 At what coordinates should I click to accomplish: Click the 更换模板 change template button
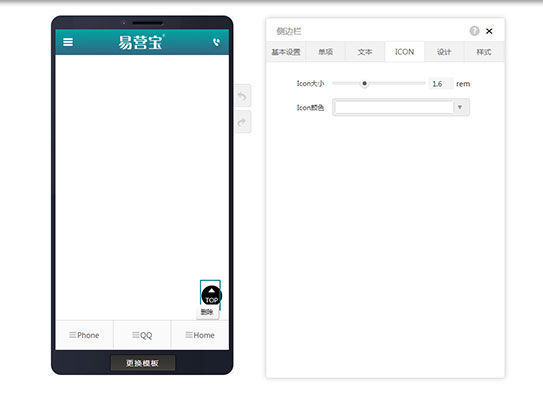[x=143, y=363]
